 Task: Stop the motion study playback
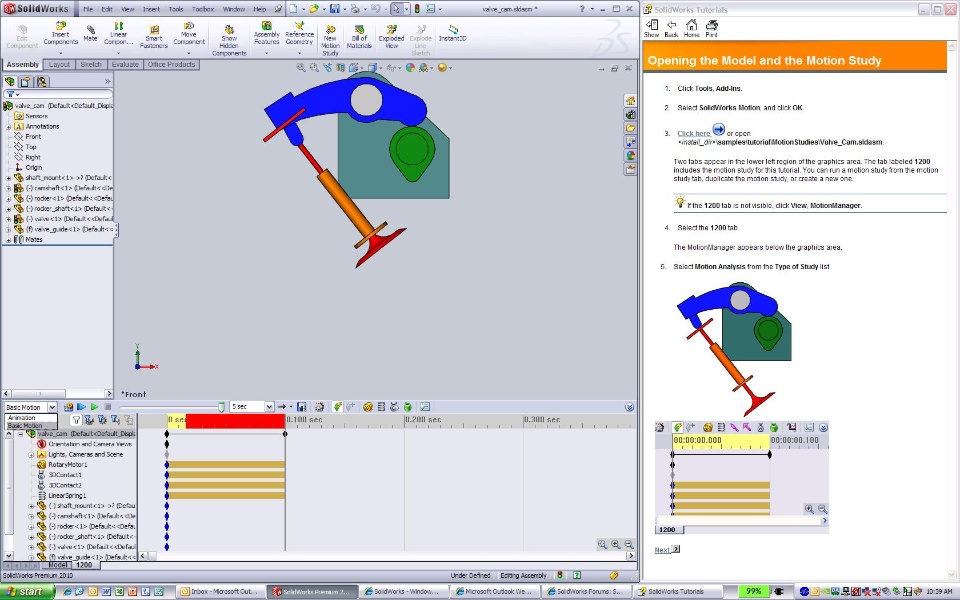[x=108, y=407]
